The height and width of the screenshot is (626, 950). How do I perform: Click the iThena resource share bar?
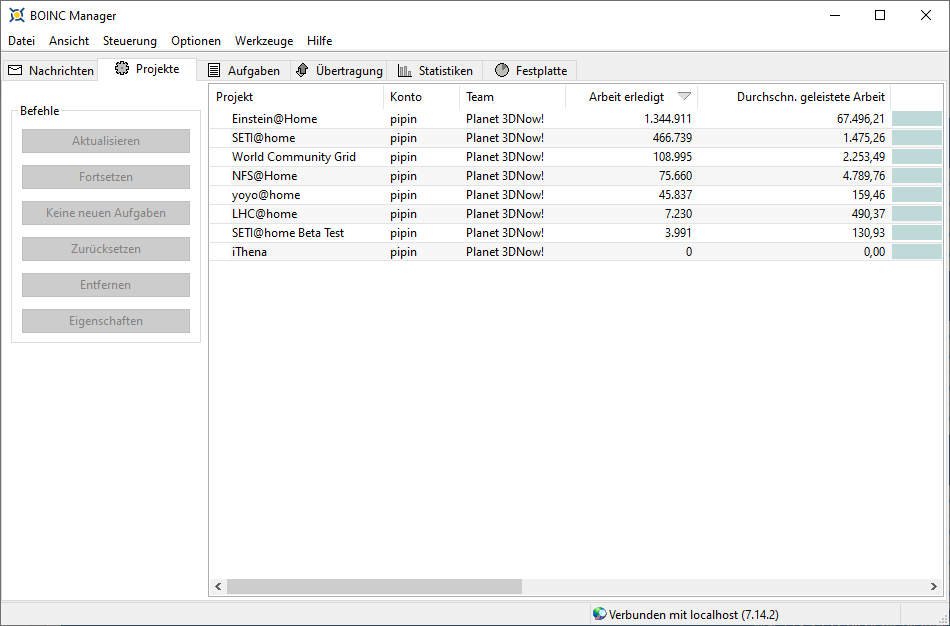pos(917,251)
